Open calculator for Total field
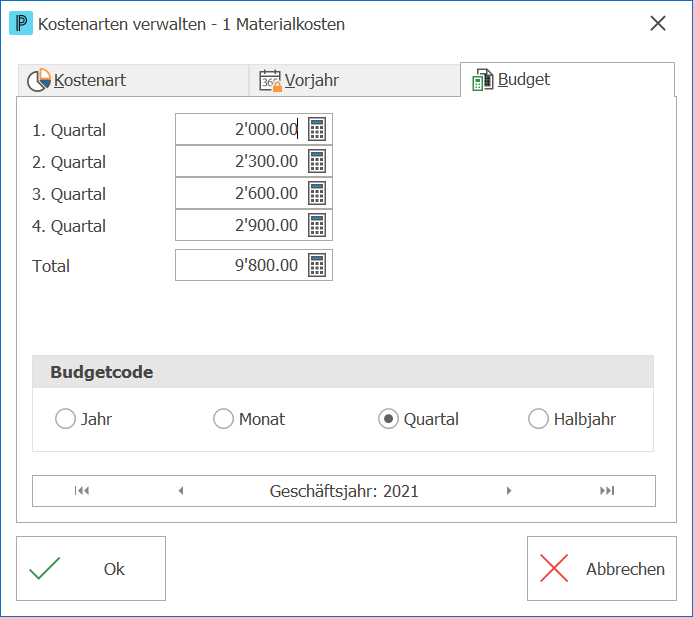 coord(317,265)
